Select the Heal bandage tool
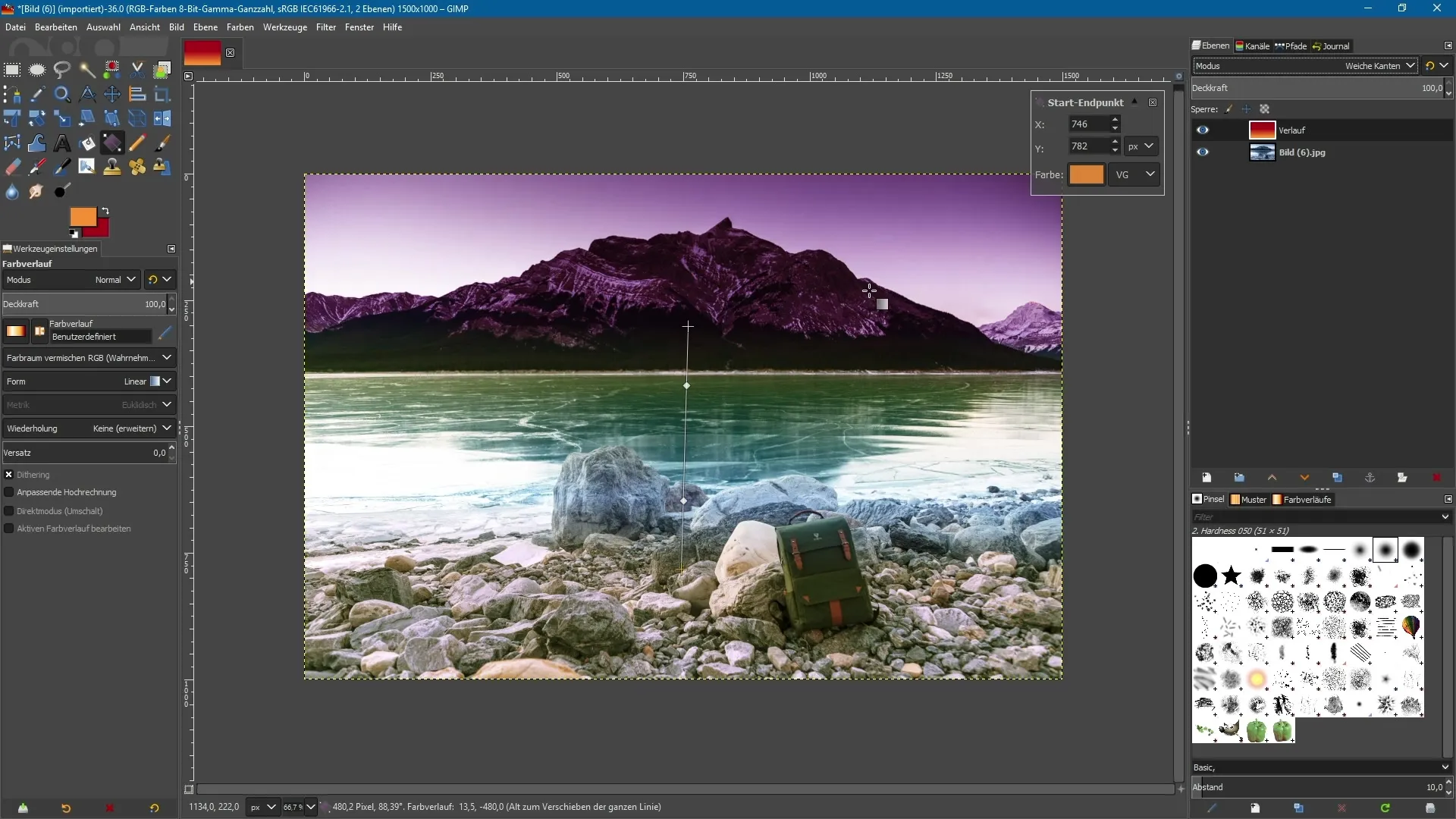This screenshot has height=819, width=1456. pyautogui.click(x=137, y=167)
